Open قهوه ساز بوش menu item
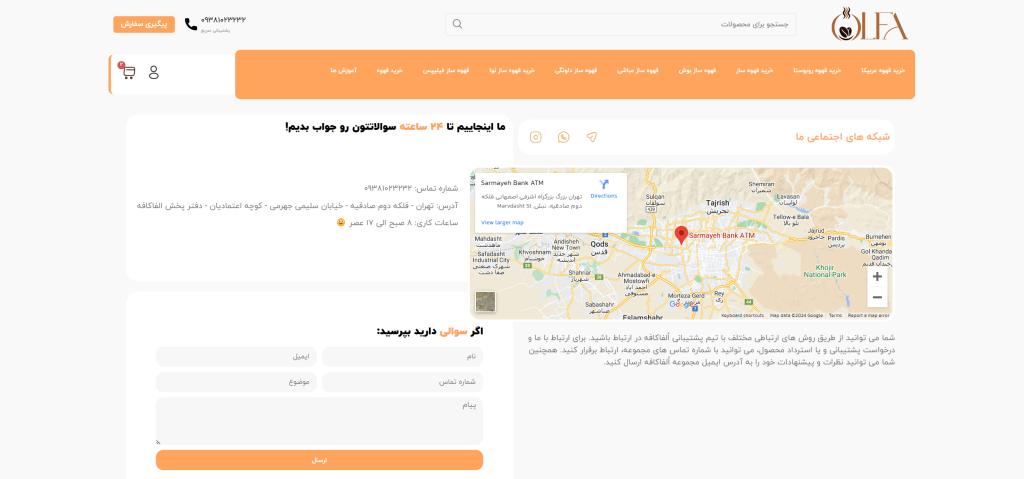 [697, 69]
